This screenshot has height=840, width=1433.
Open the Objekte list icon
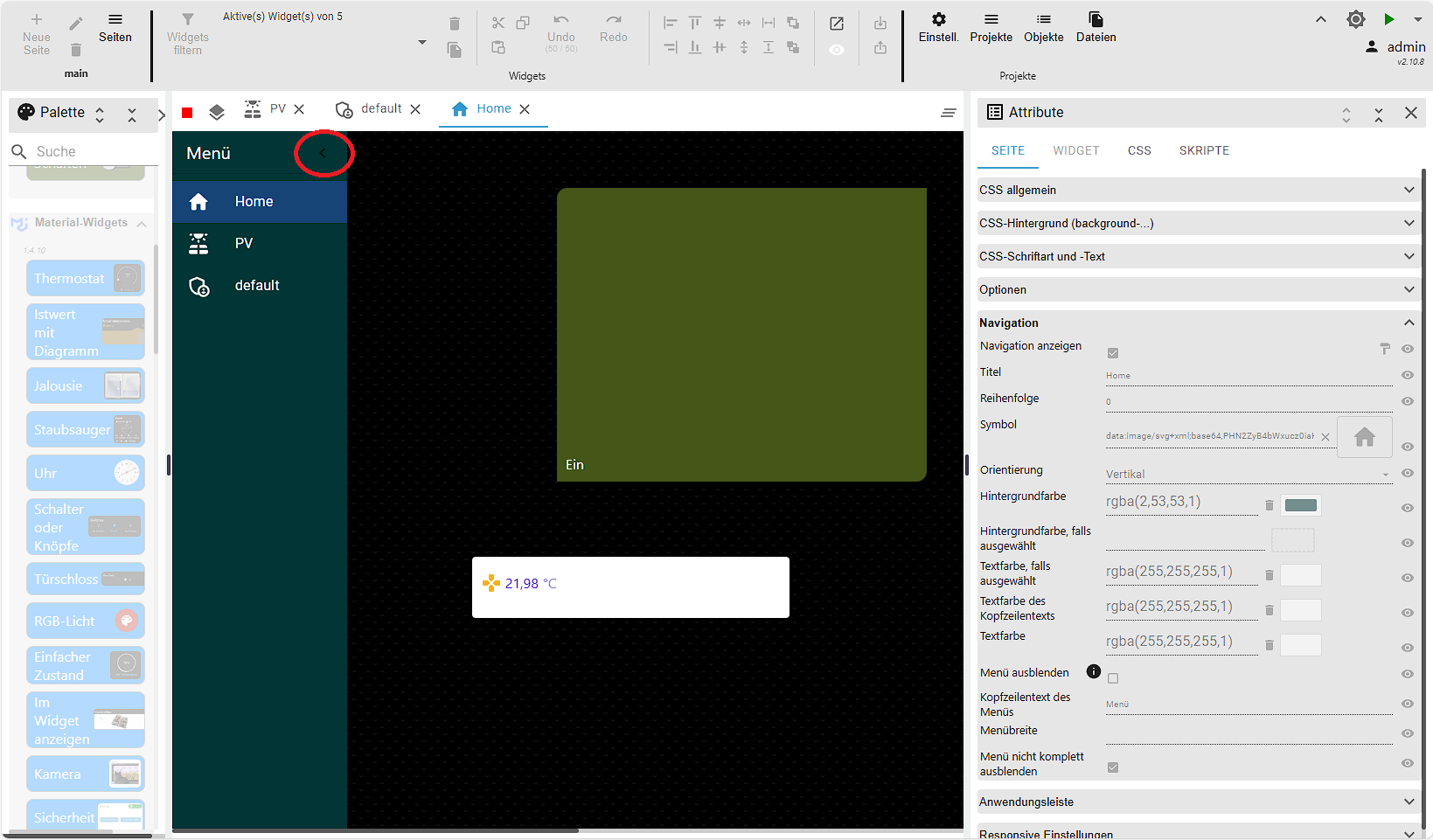[1044, 19]
